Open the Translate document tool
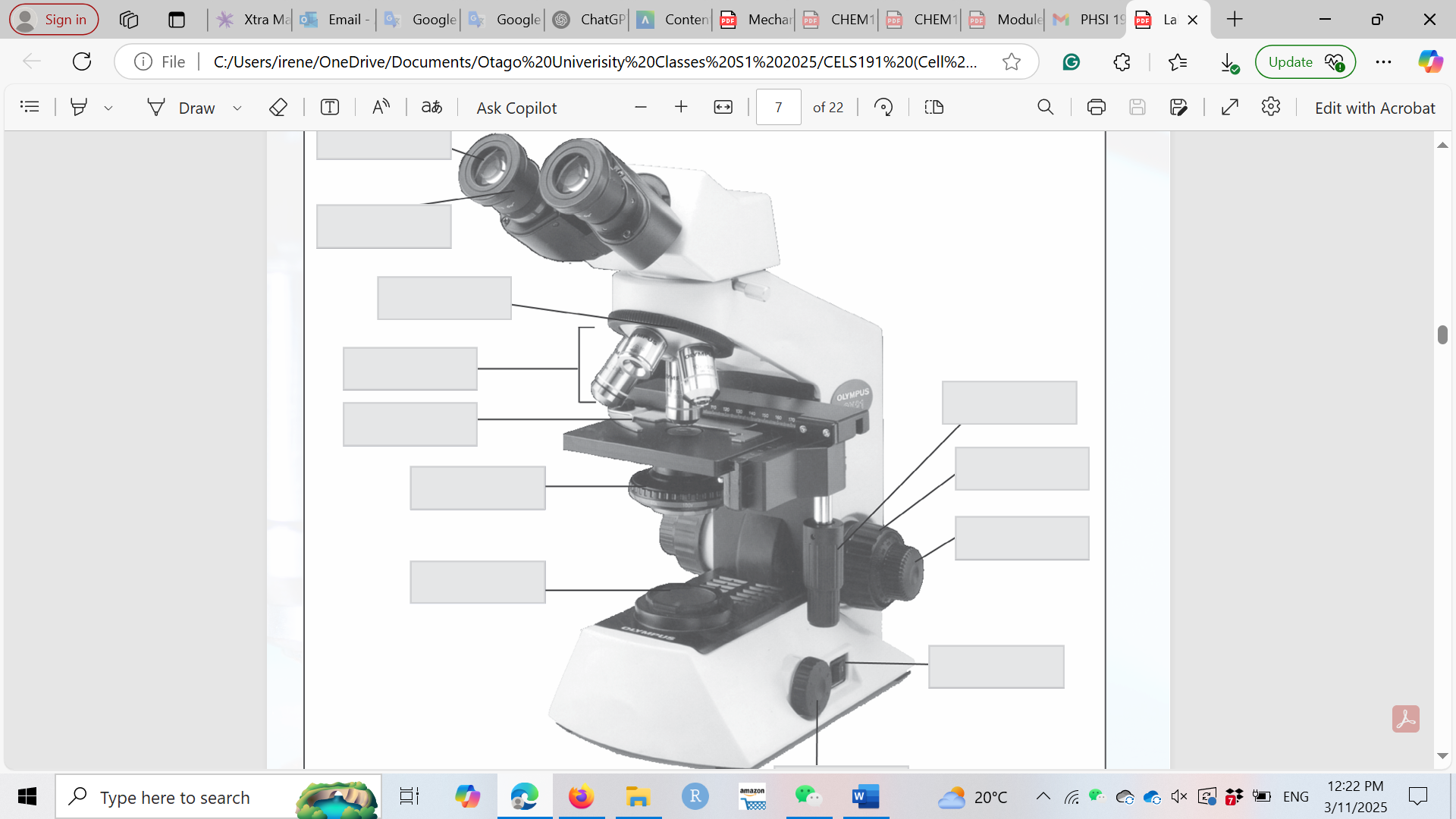 431,107
